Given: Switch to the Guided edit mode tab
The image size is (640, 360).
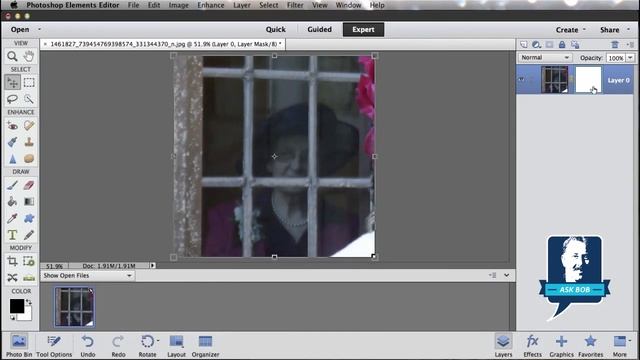Looking at the screenshot, I should pyautogui.click(x=319, y=29).
